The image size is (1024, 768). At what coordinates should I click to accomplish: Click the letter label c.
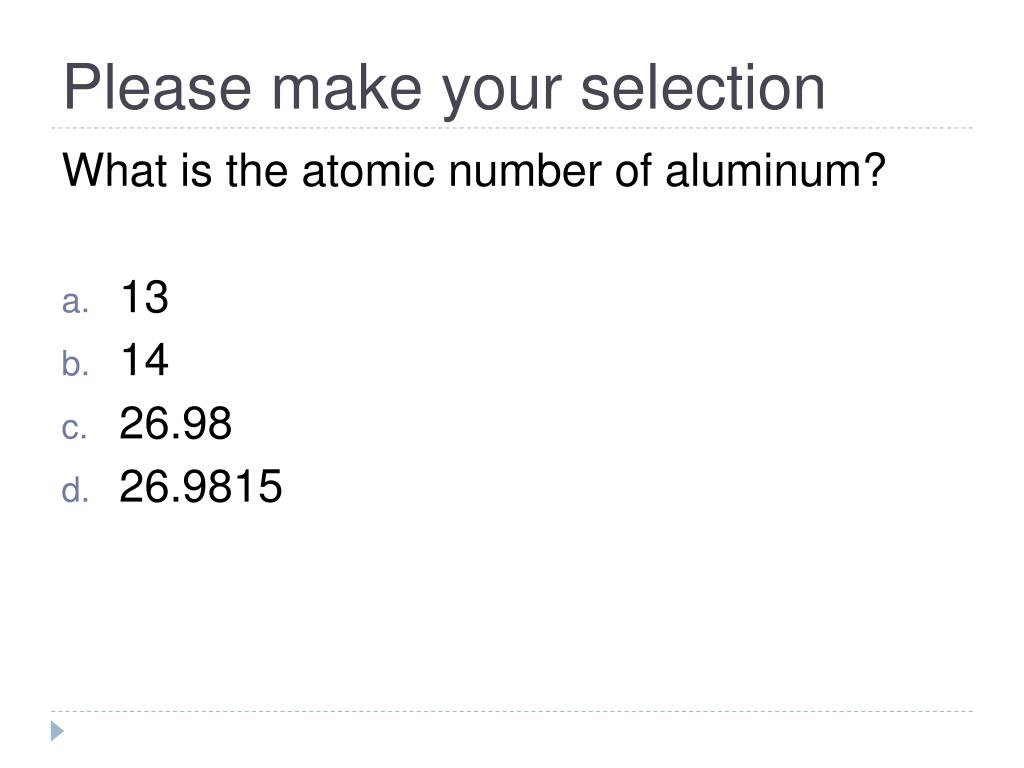(74, 428)
